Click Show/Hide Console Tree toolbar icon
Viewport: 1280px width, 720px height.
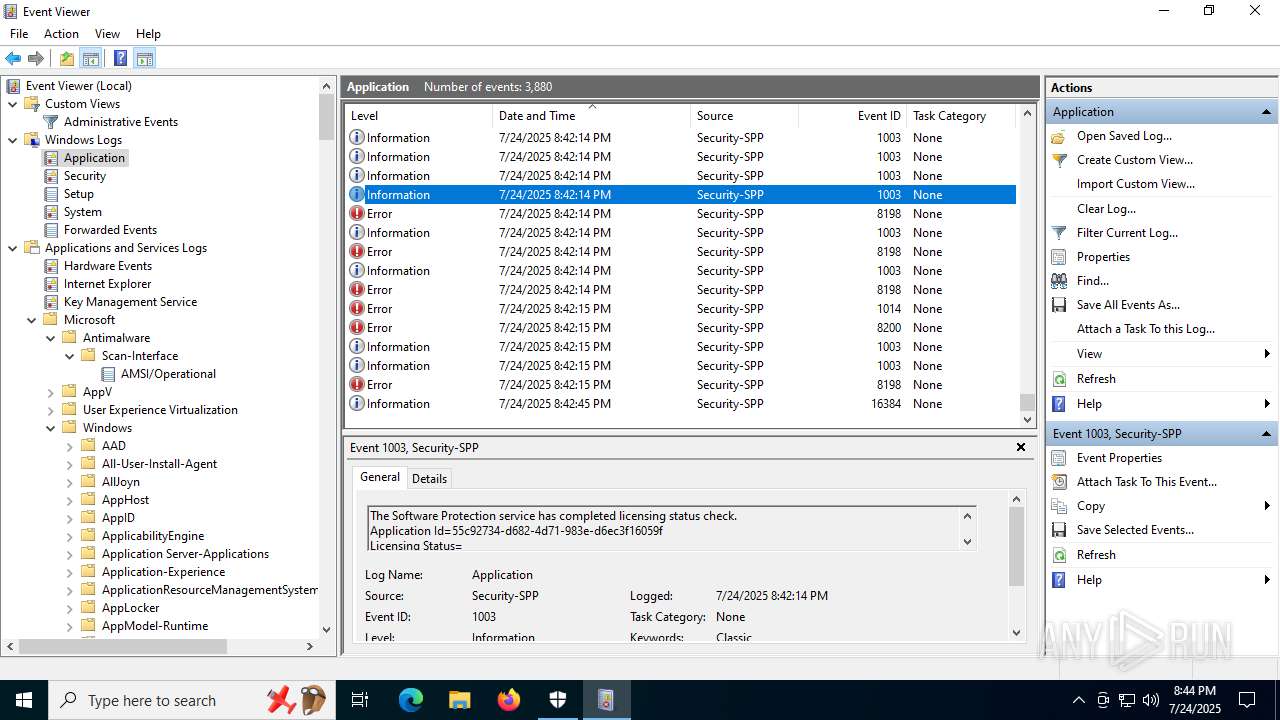tap(91, 58)
